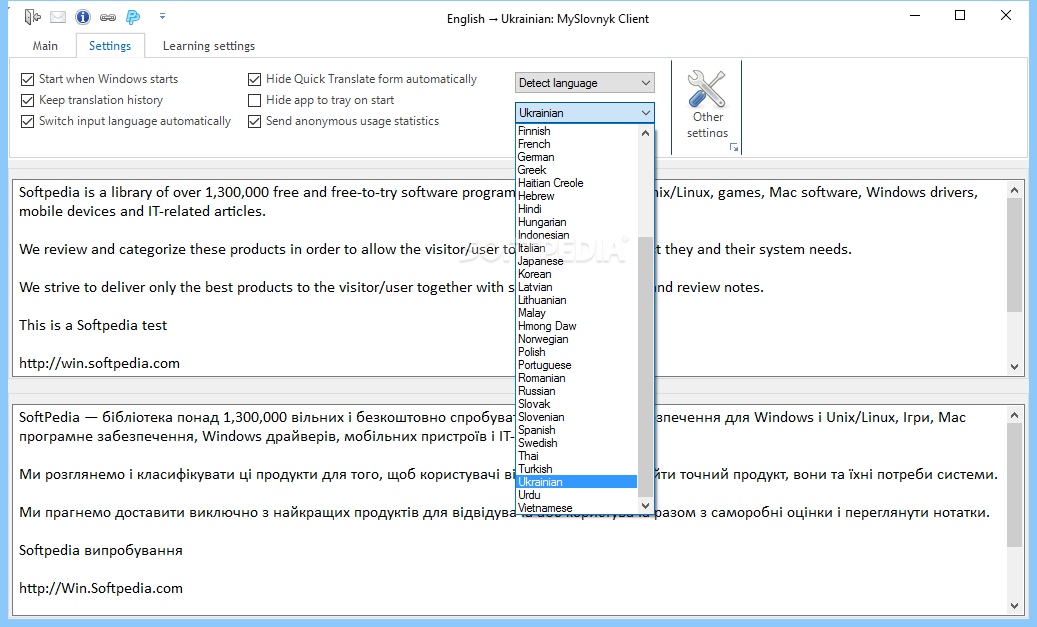This screenshot has width=1037, height=627.
Task: Toggle Hide Quick Translate form automatically
Action: click(x=362, y=79)
